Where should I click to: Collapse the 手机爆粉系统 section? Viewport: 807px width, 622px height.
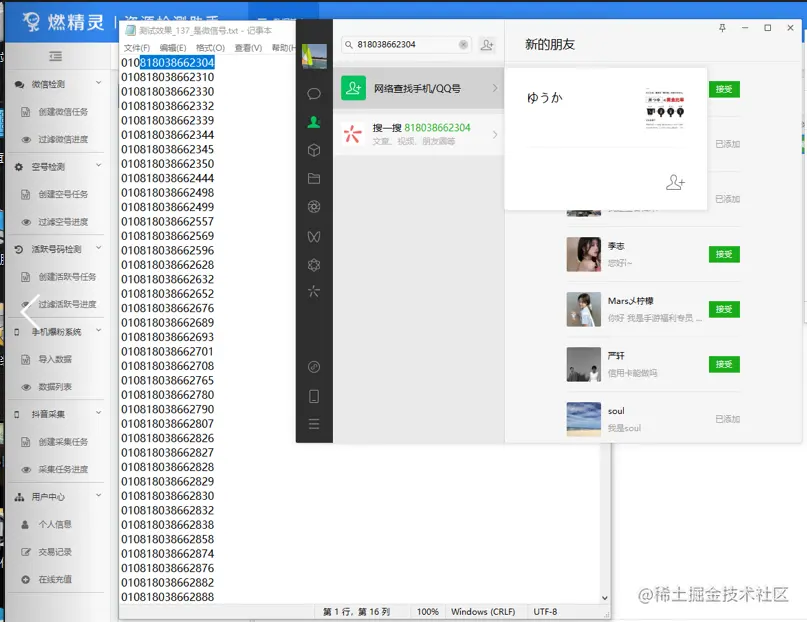[98, 331]
